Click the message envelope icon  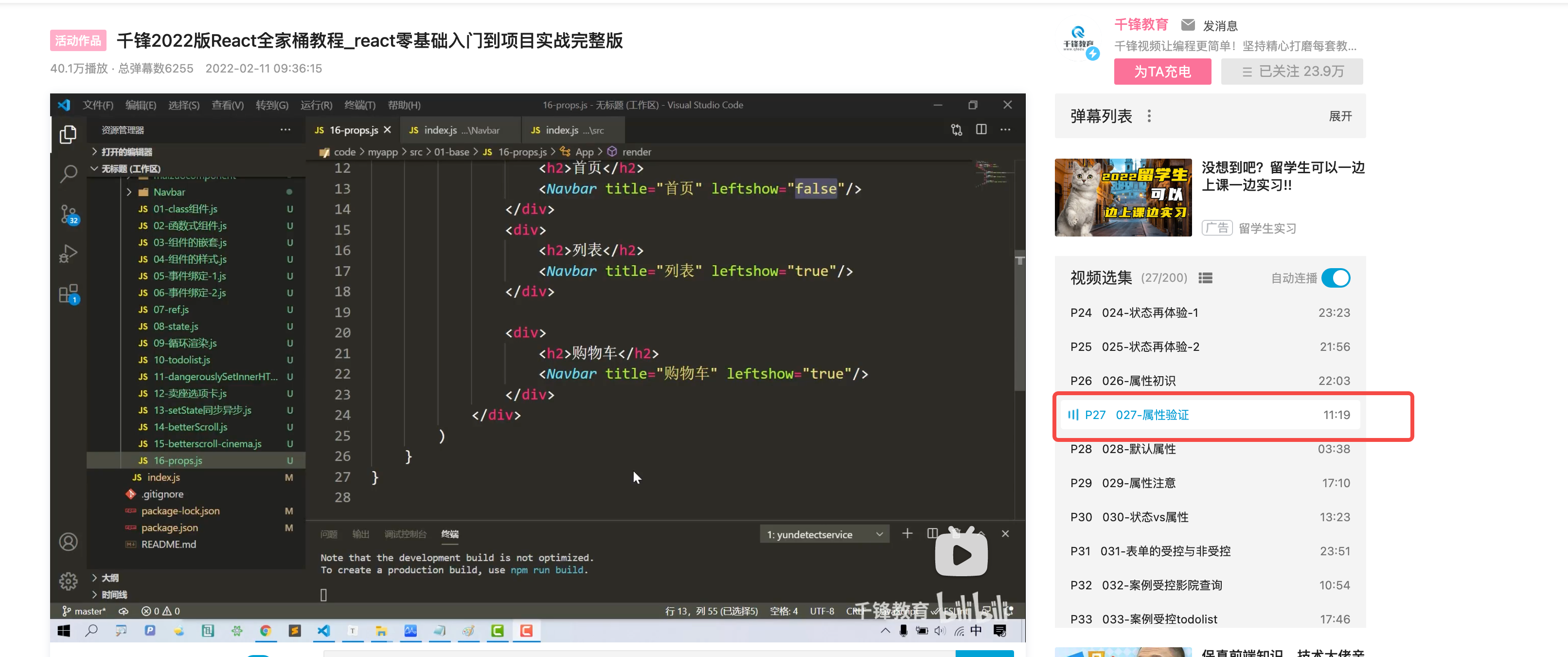1187,25
